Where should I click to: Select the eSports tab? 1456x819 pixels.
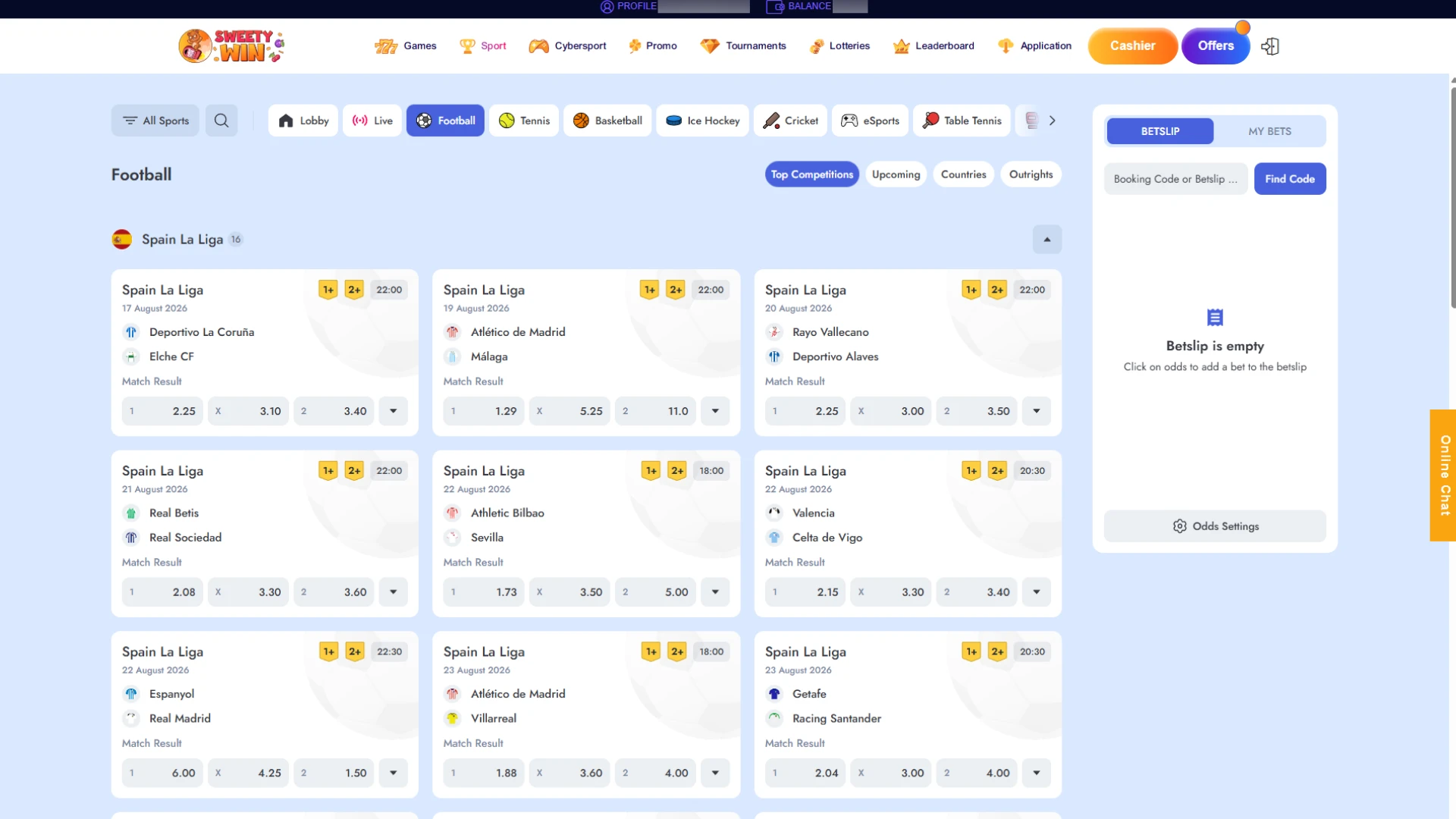(870, 121)
